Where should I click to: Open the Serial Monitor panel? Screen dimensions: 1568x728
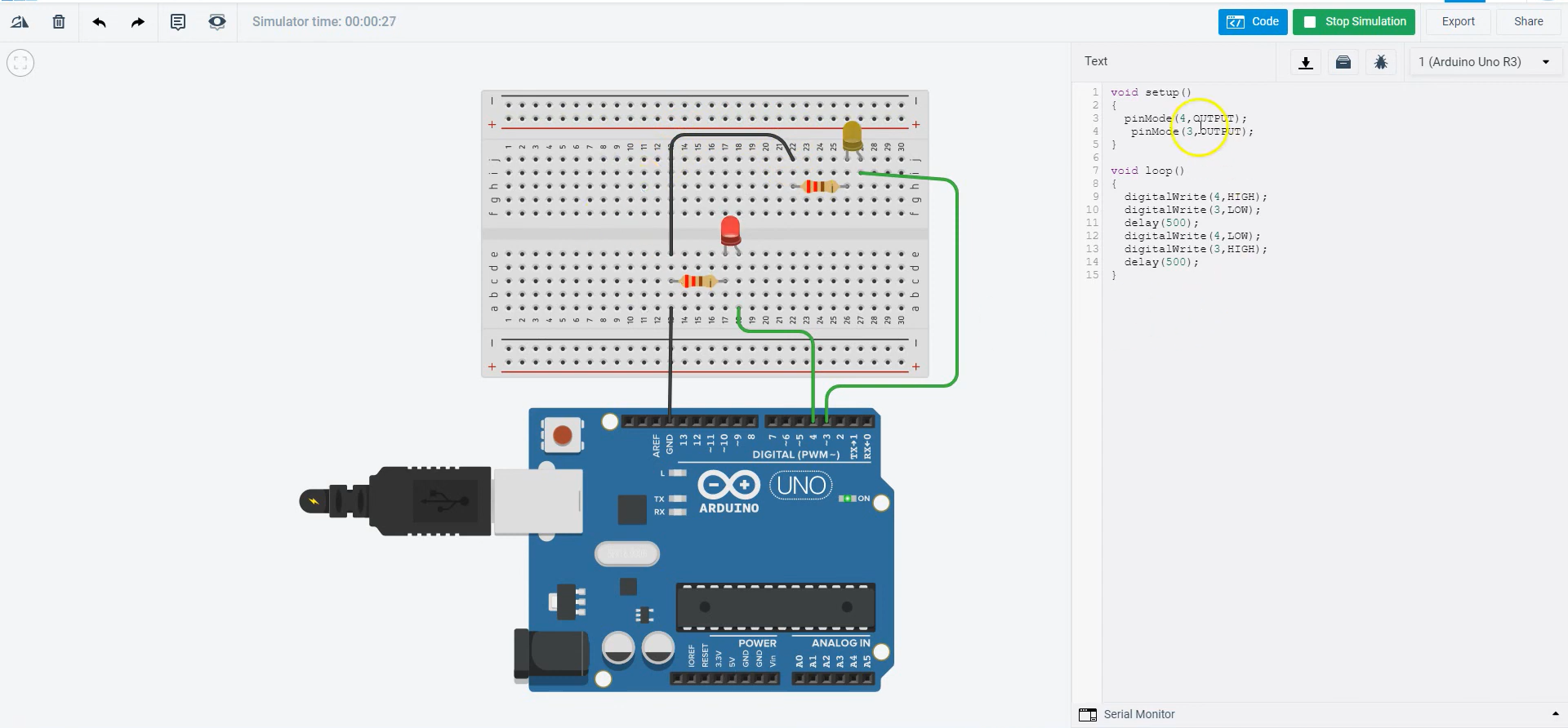click(1139, 714)
